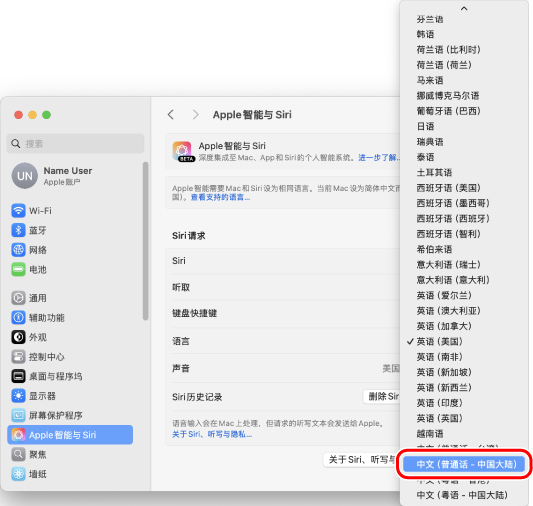Open Accessibility (辅助功能) icon

click(18, 318)
